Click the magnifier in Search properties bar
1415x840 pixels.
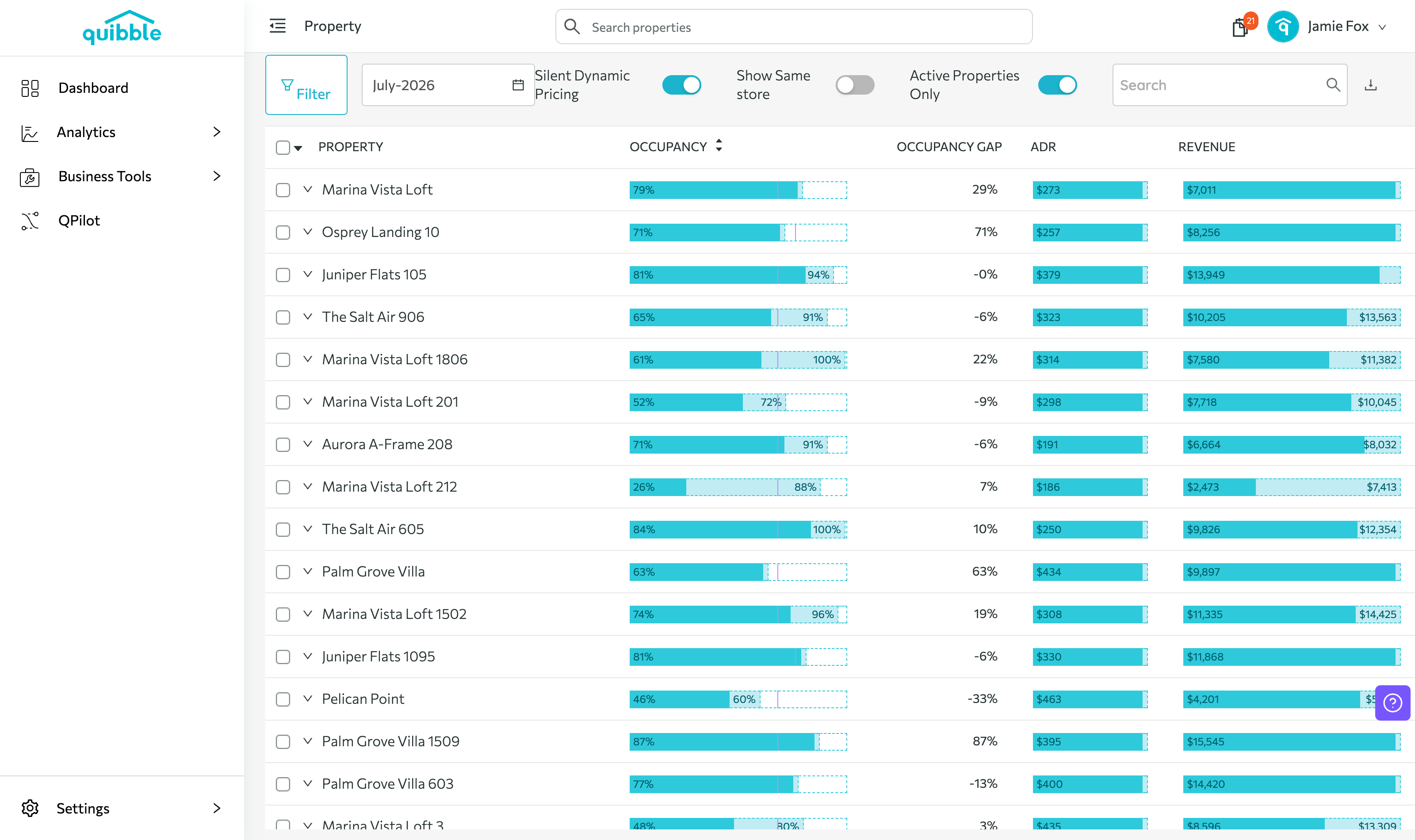pyautogui.click(x=572, y=27)
